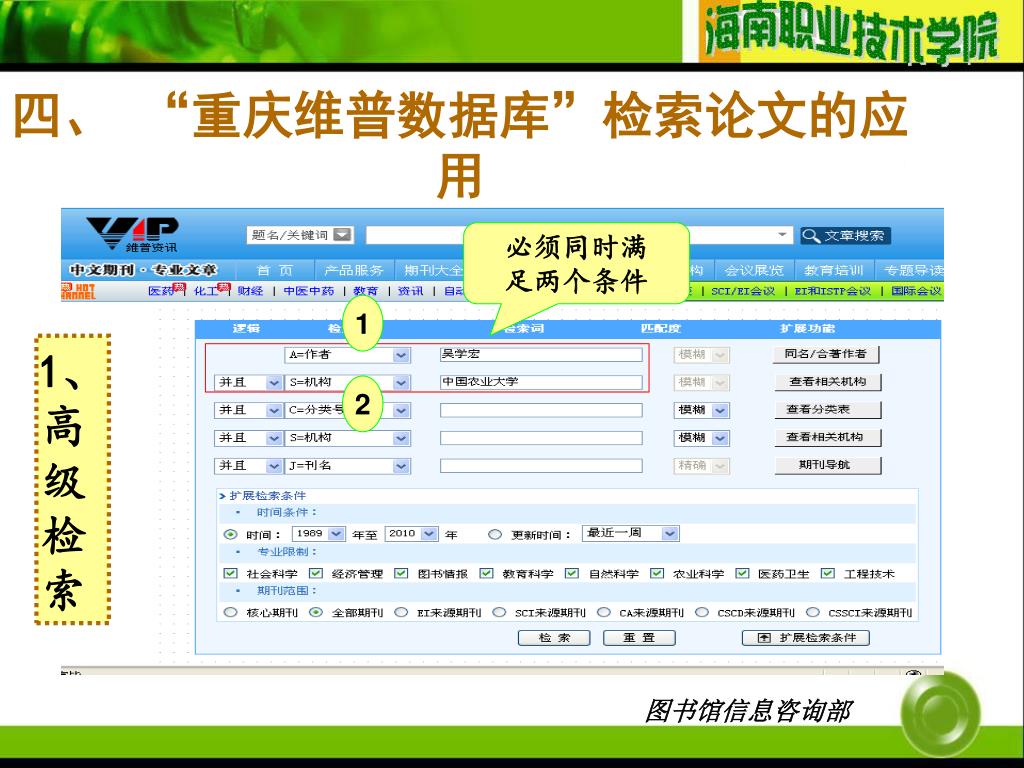1024x768 pixels.
Task: Expand the A=作者 search field dropdown
Action: tap(401, 355)
